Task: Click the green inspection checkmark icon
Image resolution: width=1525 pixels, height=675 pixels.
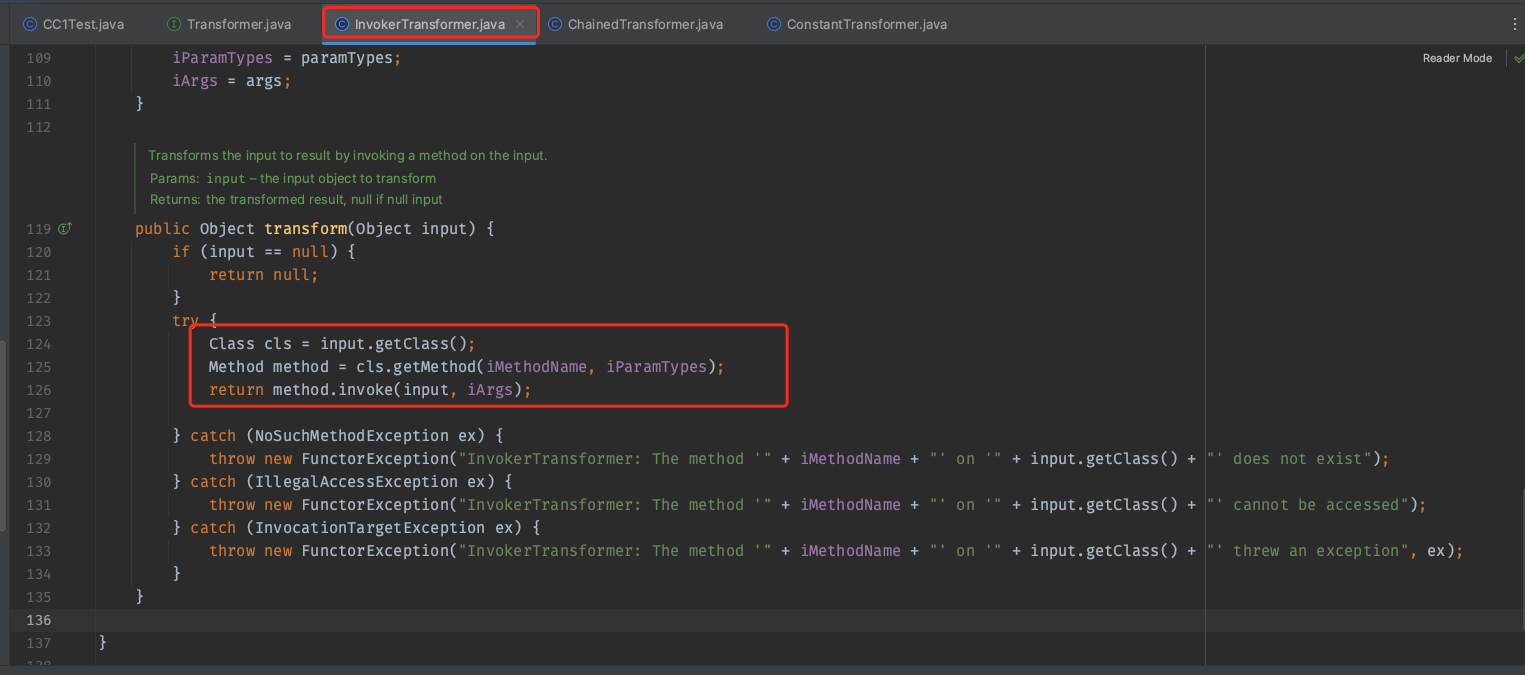Action: coord(1518,58)
